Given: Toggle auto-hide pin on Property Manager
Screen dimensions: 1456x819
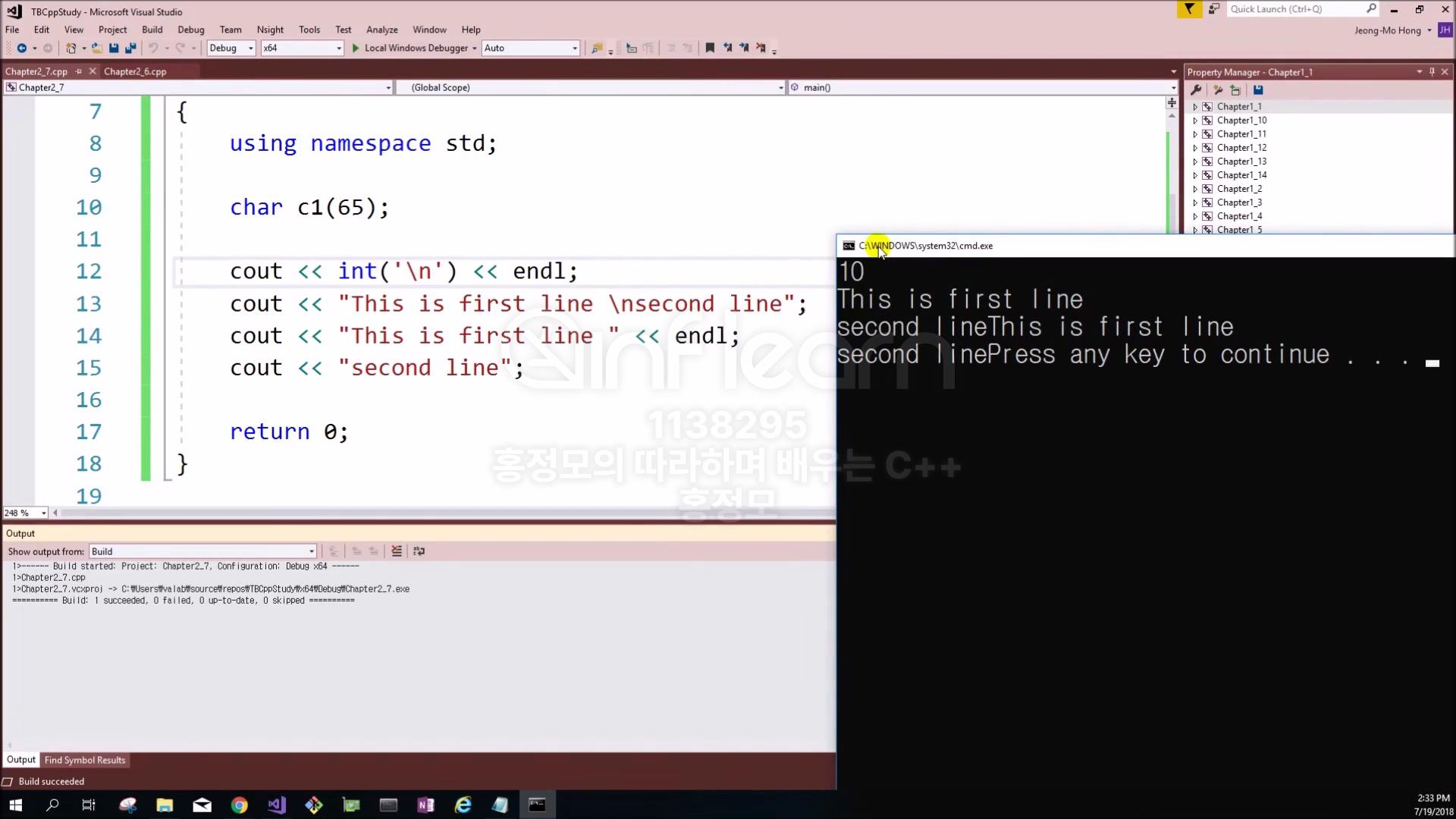Looking at the screenshot, I should tap(1432, 72).
